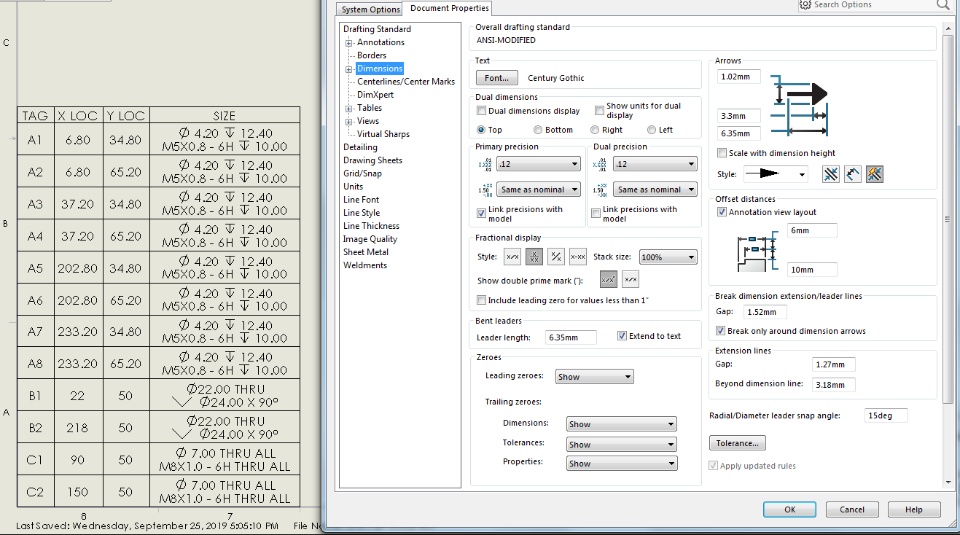
Task: Open Stack size 100% dropdown
Action: click(668, 257)
